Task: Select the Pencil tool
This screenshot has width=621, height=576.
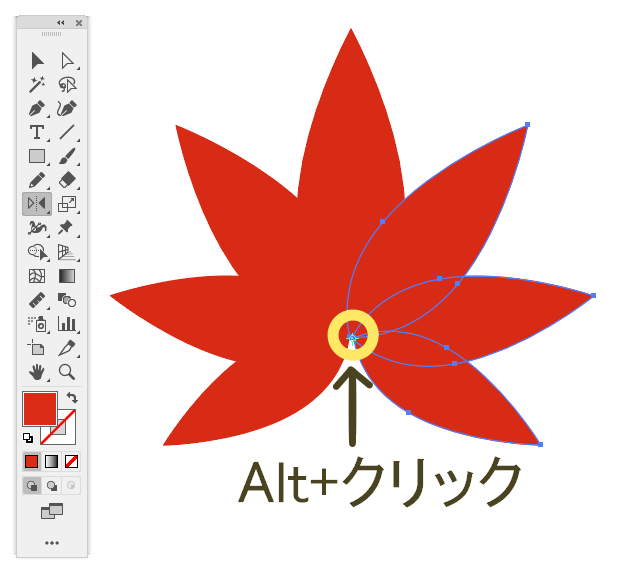Action: click(37, 180)
